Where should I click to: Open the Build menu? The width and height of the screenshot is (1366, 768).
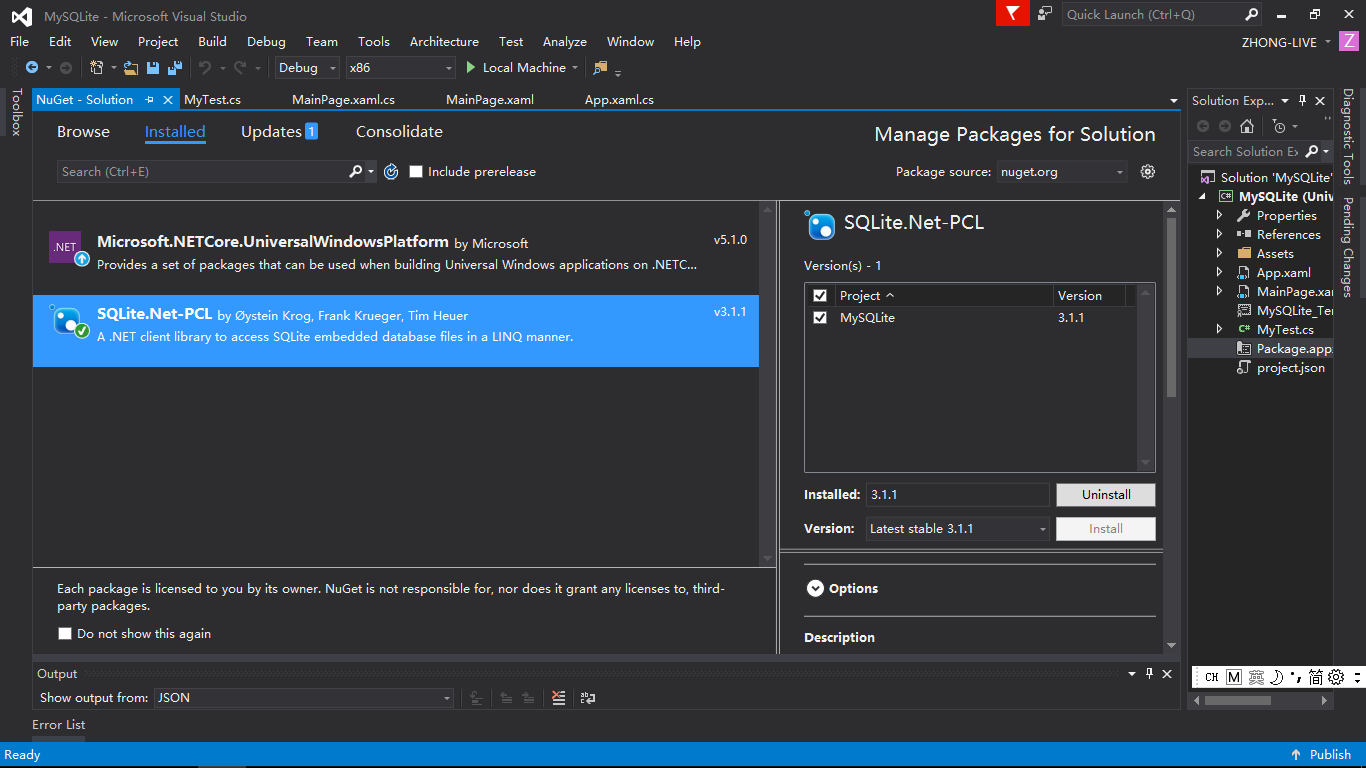tap(212, 42)
